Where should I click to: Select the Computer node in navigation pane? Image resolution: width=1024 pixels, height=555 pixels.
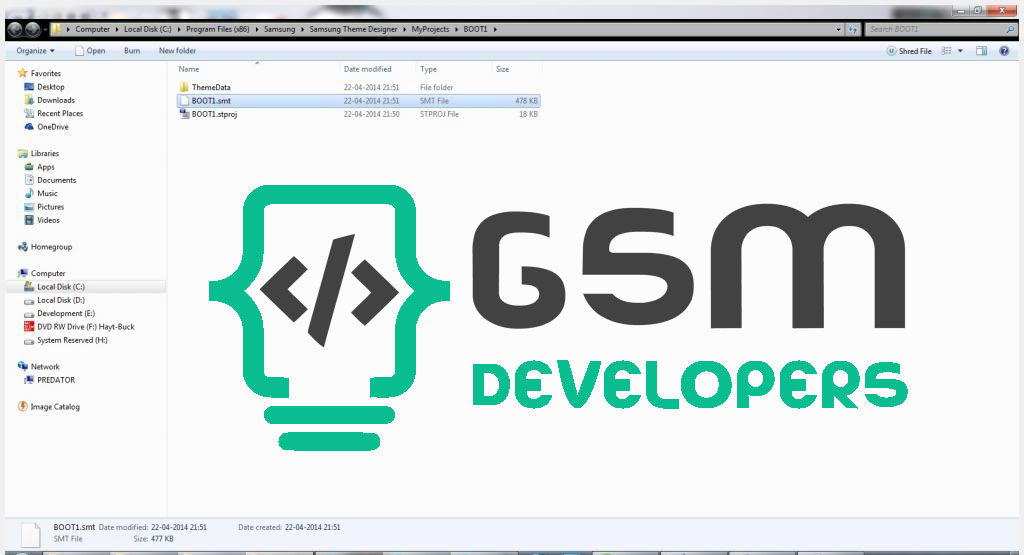point(48,274)
